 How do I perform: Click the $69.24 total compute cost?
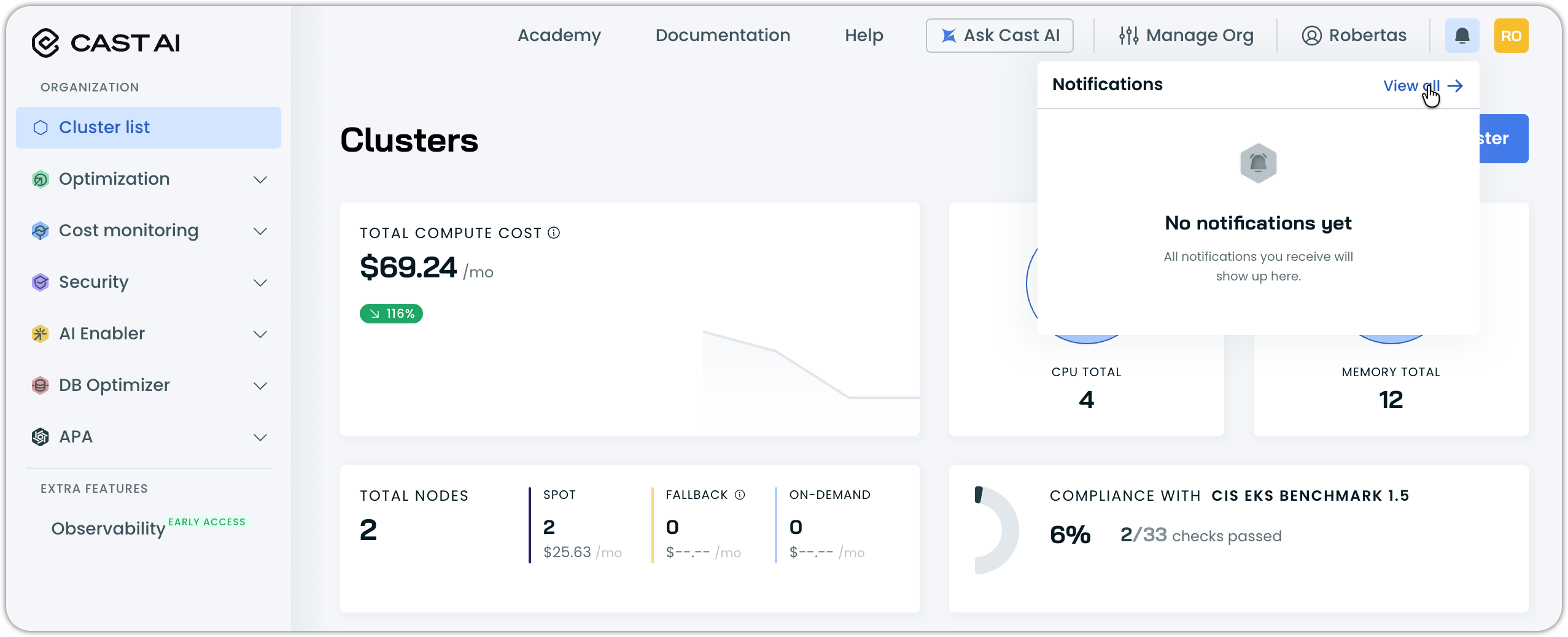[x=408, y=268]
